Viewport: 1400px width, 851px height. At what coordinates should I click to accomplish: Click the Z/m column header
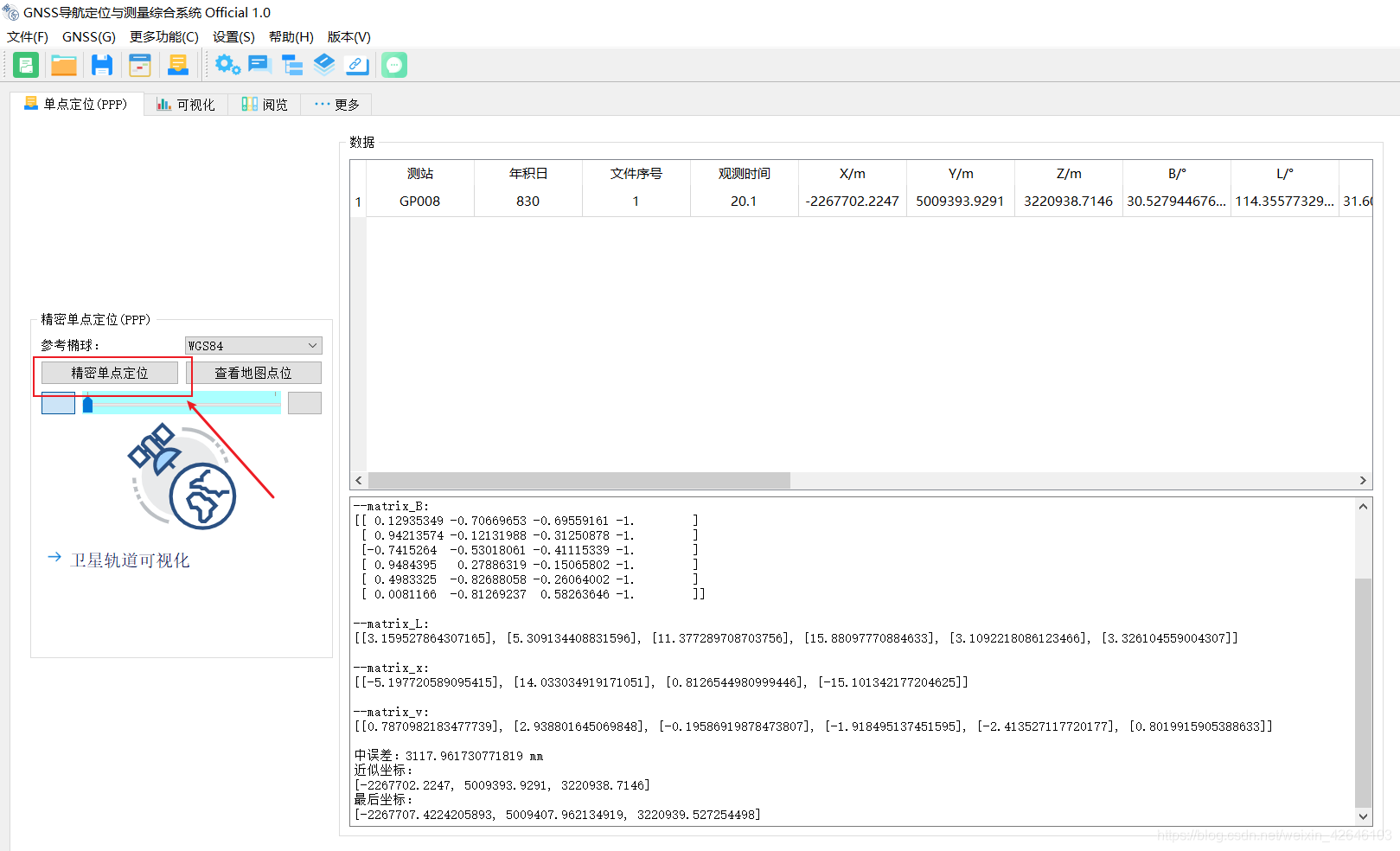click(1069, 174)
